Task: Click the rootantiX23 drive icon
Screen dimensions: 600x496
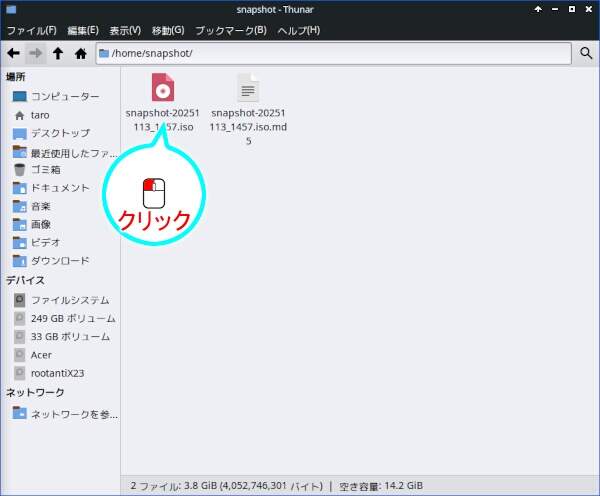Action: 20,373
